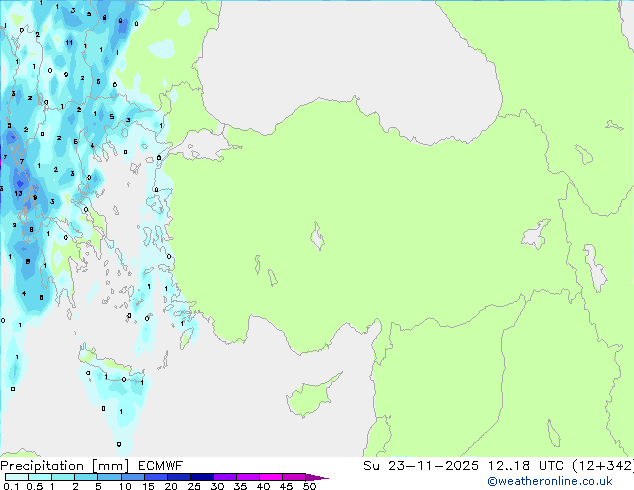The width and height of the screenshot is (634, 490).
Task: Select the 25–30 mm dark blue swatch
Action: (201, 477)
